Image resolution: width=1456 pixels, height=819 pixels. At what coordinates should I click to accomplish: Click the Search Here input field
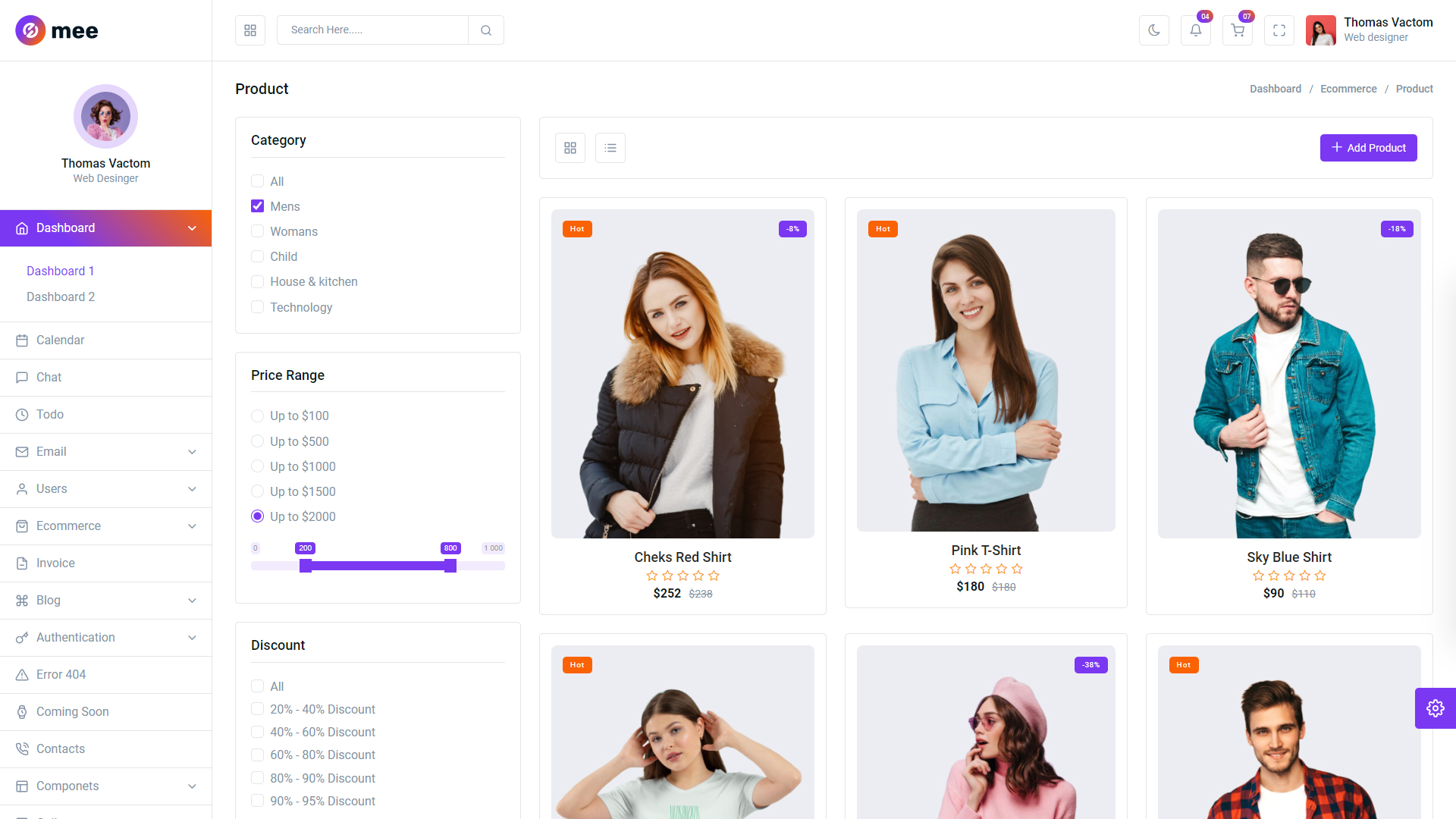(372, 30)
